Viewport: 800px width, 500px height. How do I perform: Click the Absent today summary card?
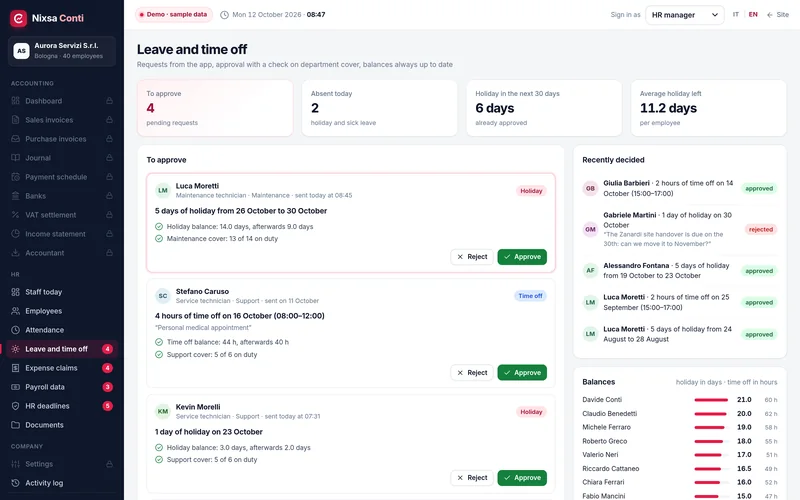point(379,108)
